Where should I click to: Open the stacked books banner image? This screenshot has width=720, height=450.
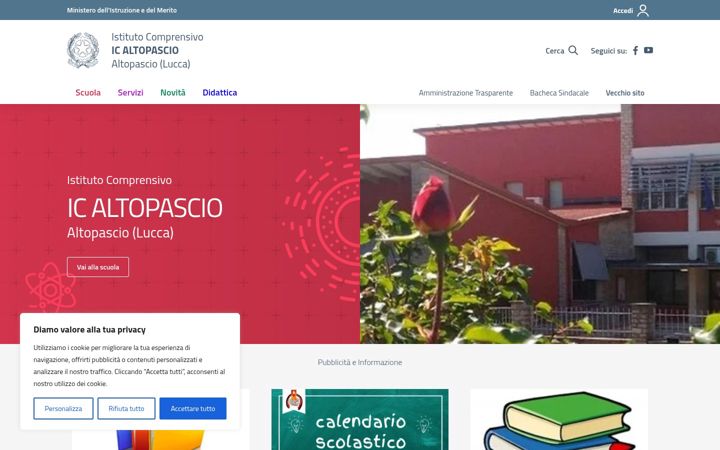coord(559,419)
